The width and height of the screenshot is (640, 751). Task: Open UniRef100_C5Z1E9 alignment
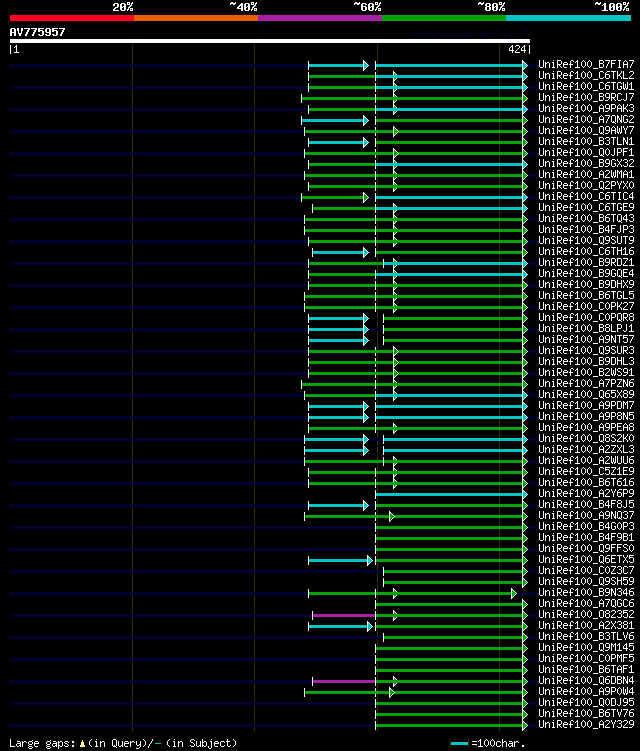pos(586,472)
